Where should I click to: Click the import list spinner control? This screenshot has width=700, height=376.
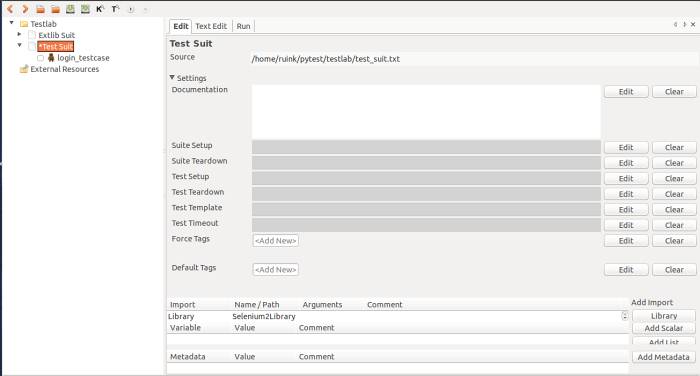pyautogui.click(x=625, y=316)
